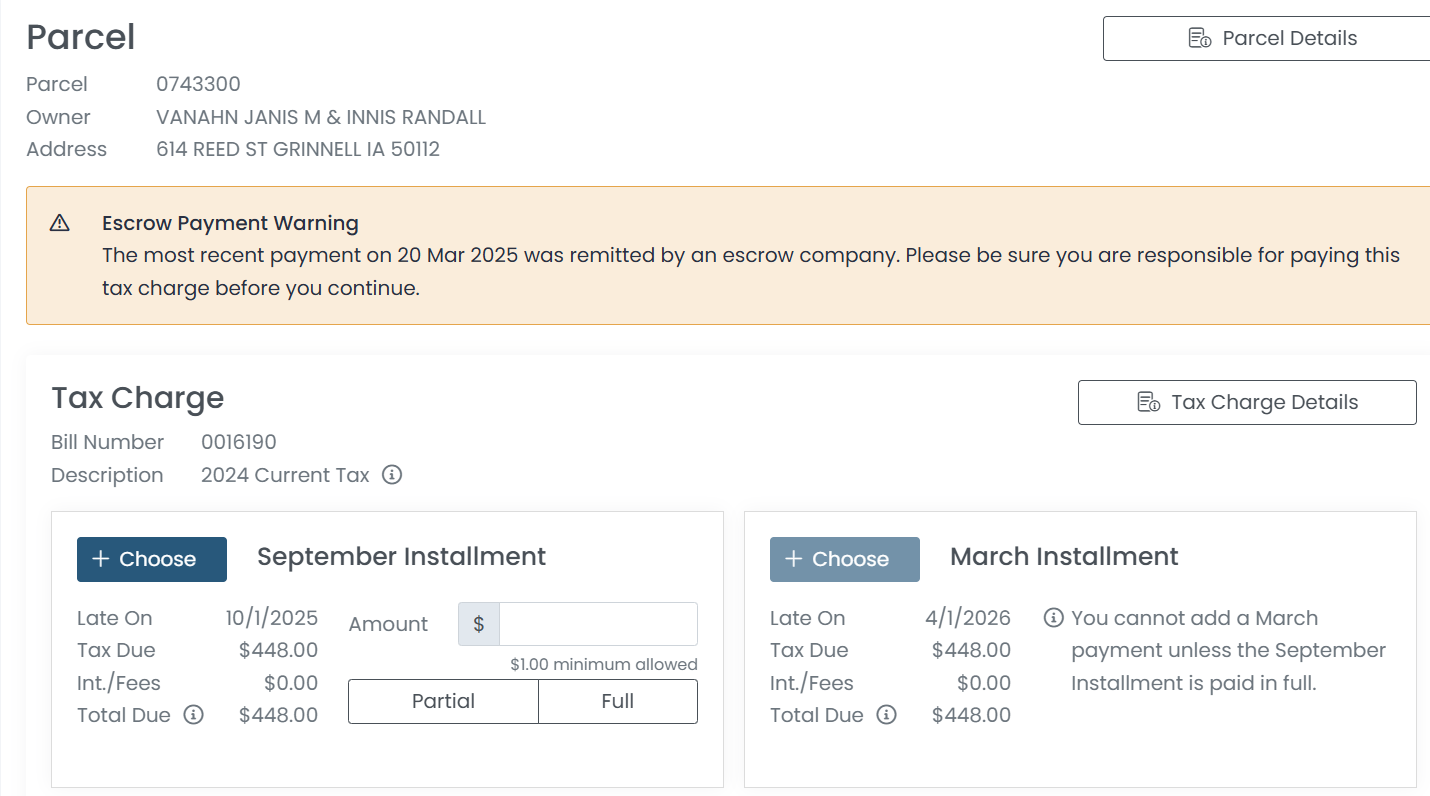
Task: Click September Installment Total Due info icon
Action: tap(194, 715)
